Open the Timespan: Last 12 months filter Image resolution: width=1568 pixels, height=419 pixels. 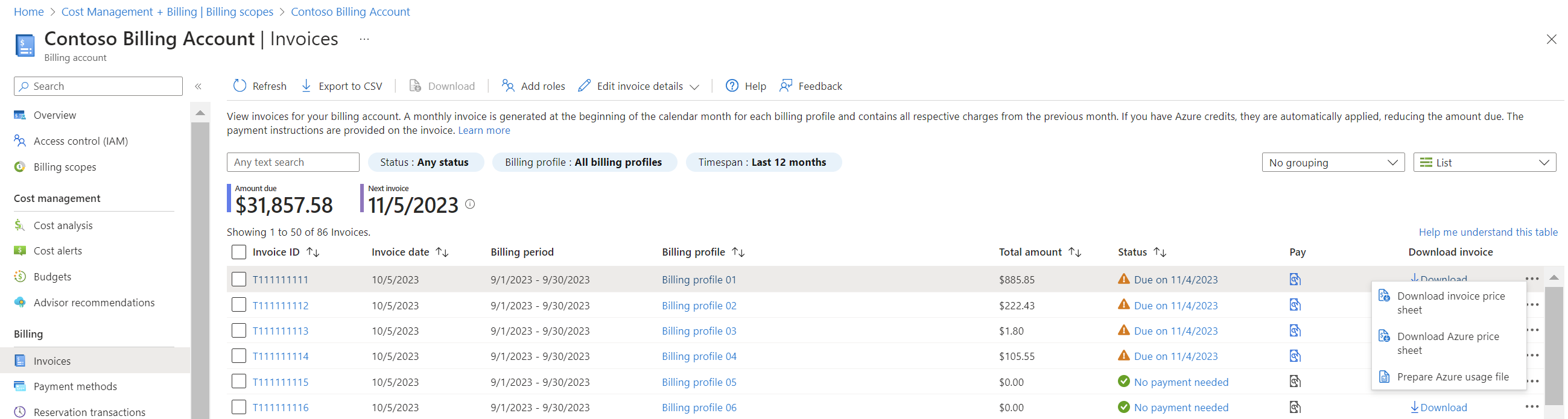(763, 162)
